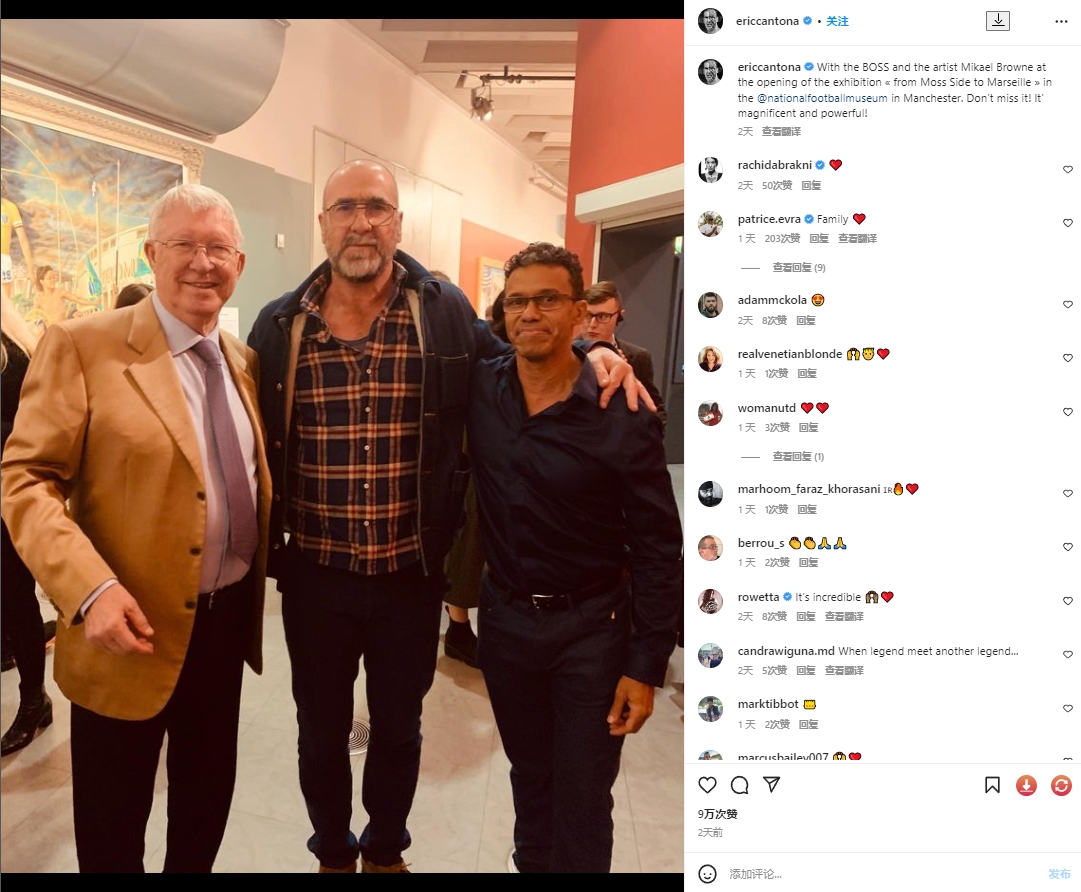Open the @nationalfootballmuseum mention link

point(822,98)
